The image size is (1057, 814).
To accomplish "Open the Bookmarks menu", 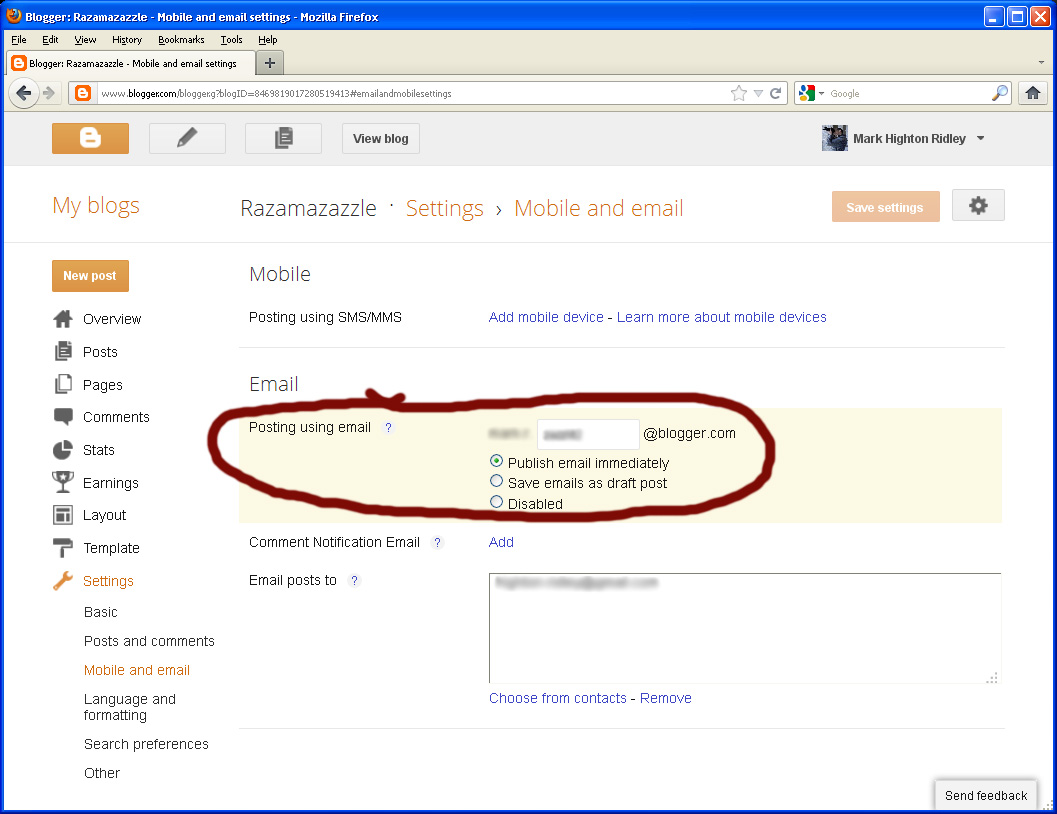I will pyautogui.click(x=181, y=40).
